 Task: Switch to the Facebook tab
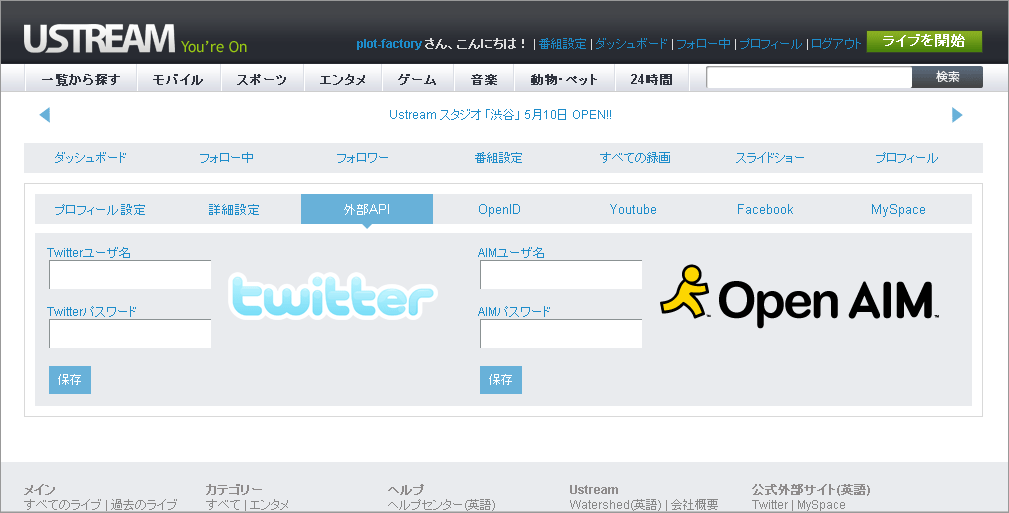[765, 209]
